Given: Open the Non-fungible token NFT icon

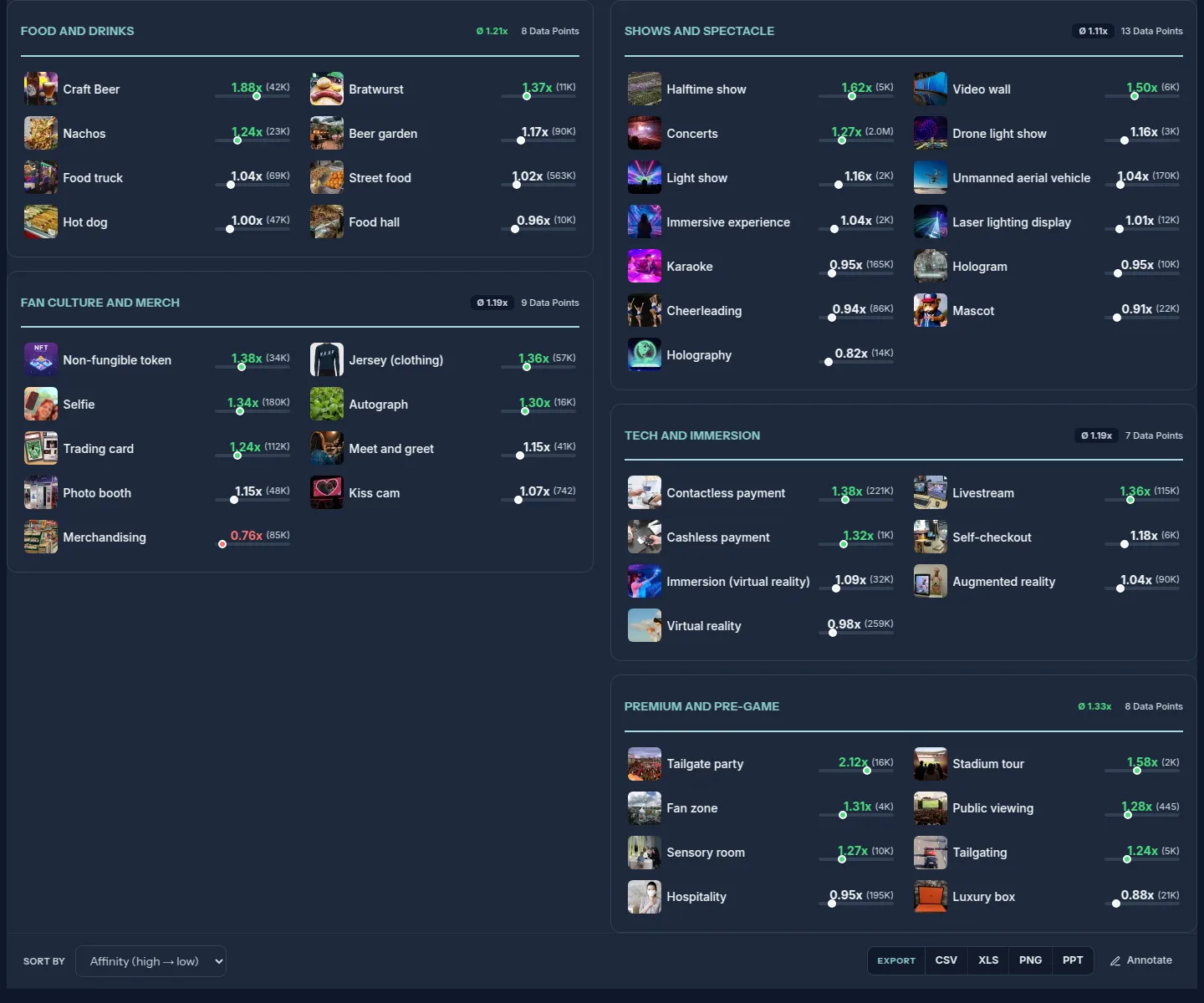Looking at the screenshot, I should (41, 359).
